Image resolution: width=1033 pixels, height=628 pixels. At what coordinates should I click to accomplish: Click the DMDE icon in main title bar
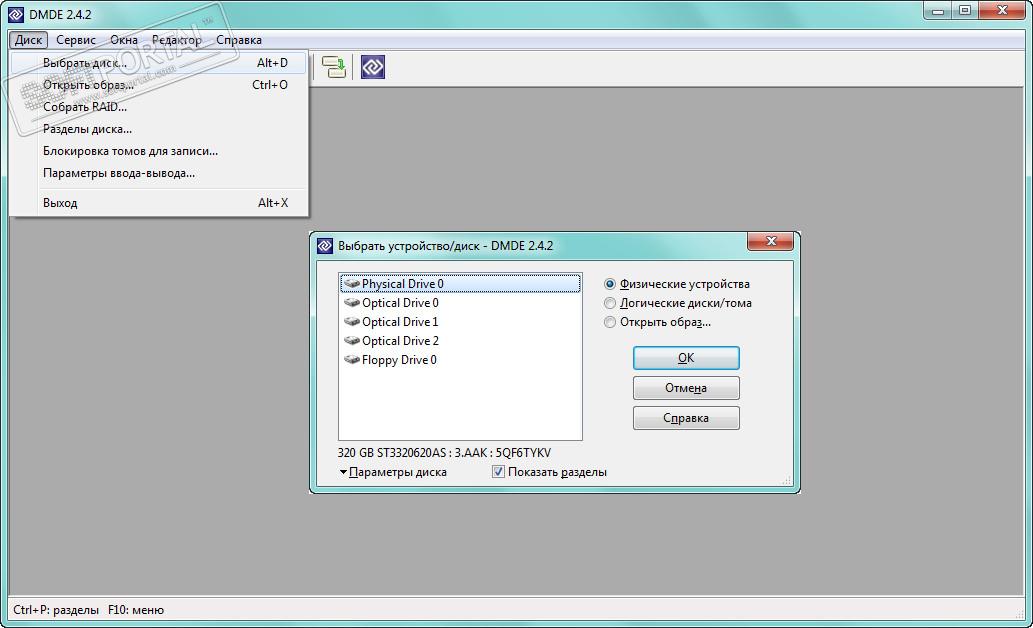click(x=15, y=14)
